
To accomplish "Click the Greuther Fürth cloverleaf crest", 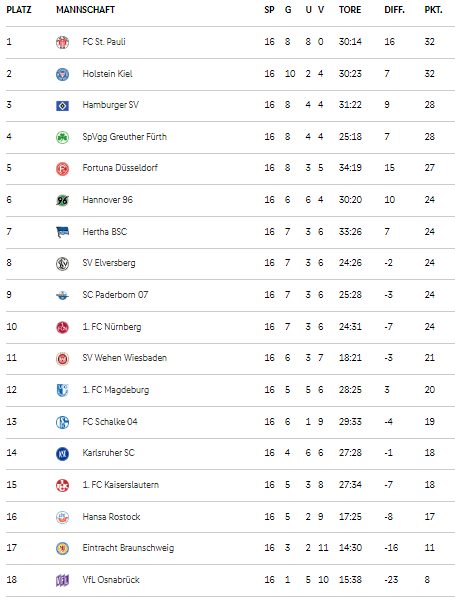I will (x=62, y=137).
